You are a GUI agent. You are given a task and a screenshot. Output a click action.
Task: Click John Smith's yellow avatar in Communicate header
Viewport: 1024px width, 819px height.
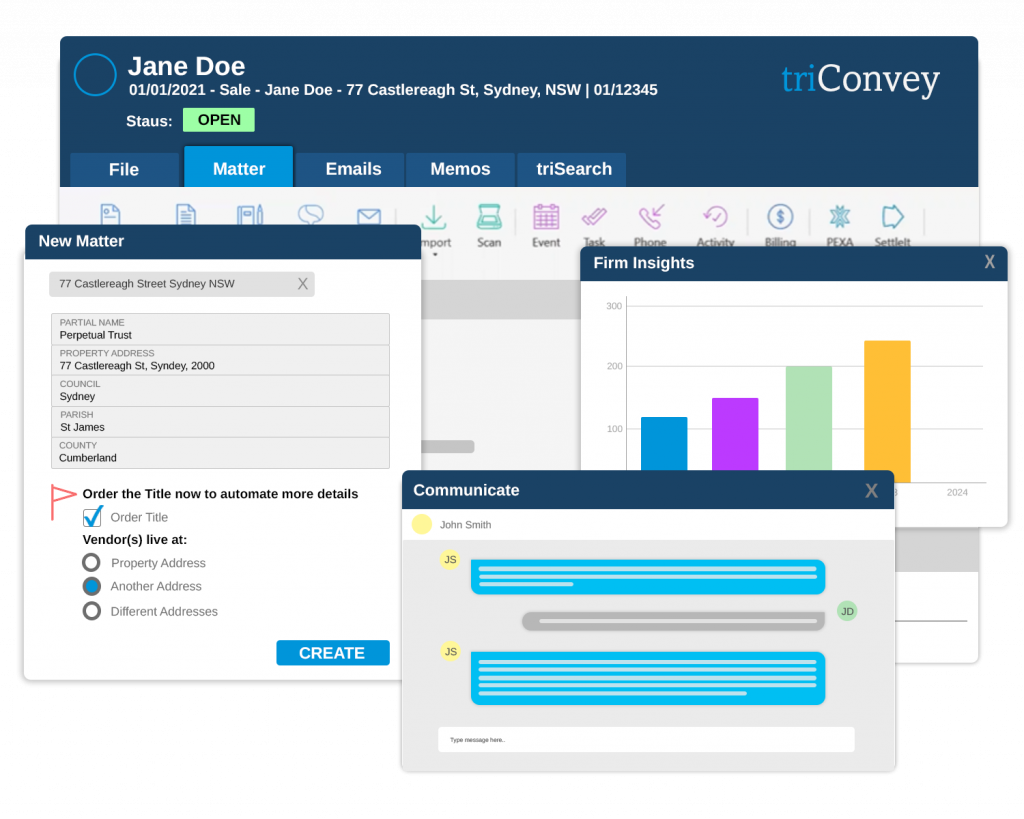[422, 524]
